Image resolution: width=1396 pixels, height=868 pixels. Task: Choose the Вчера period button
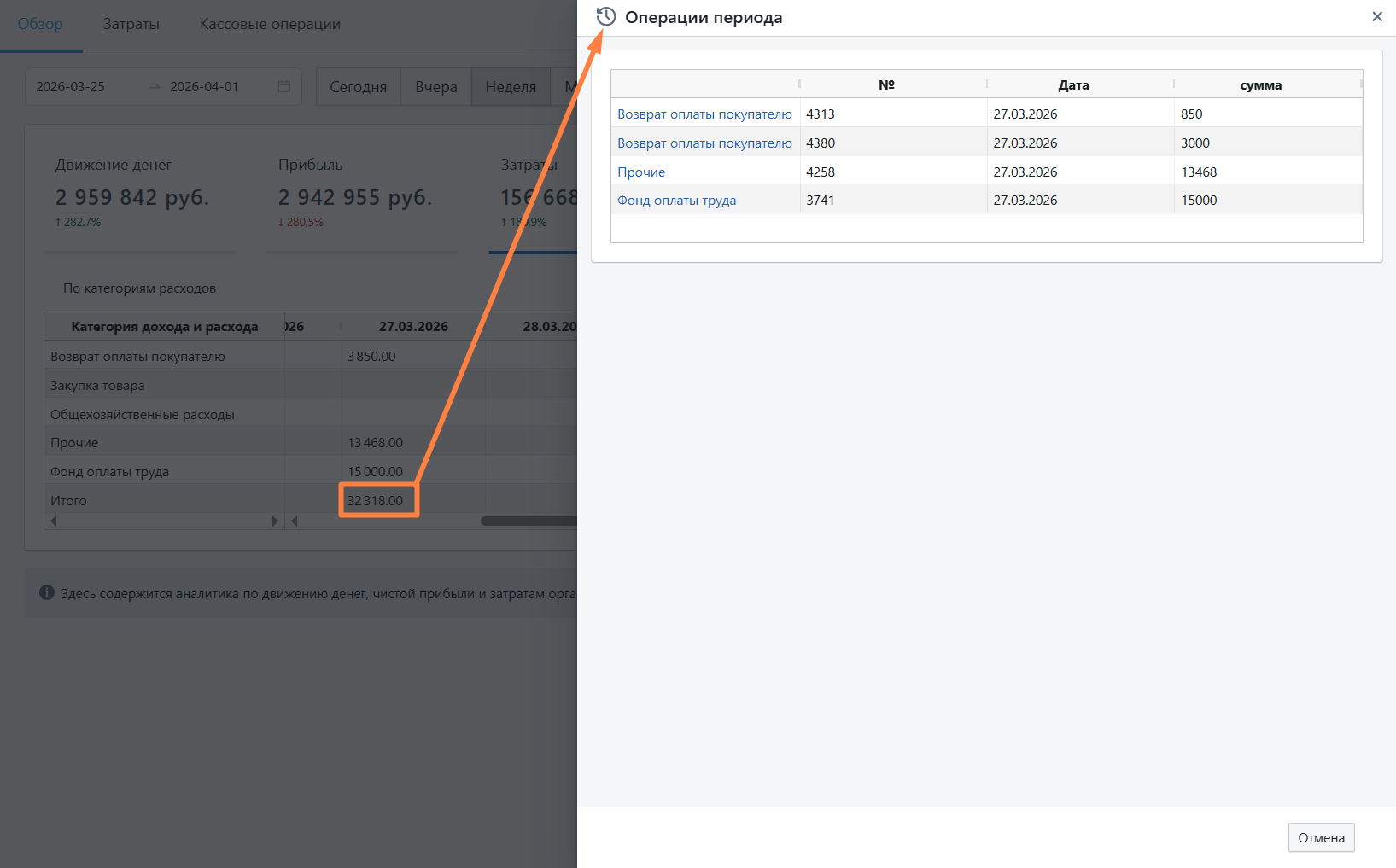[x=435, y=87]
